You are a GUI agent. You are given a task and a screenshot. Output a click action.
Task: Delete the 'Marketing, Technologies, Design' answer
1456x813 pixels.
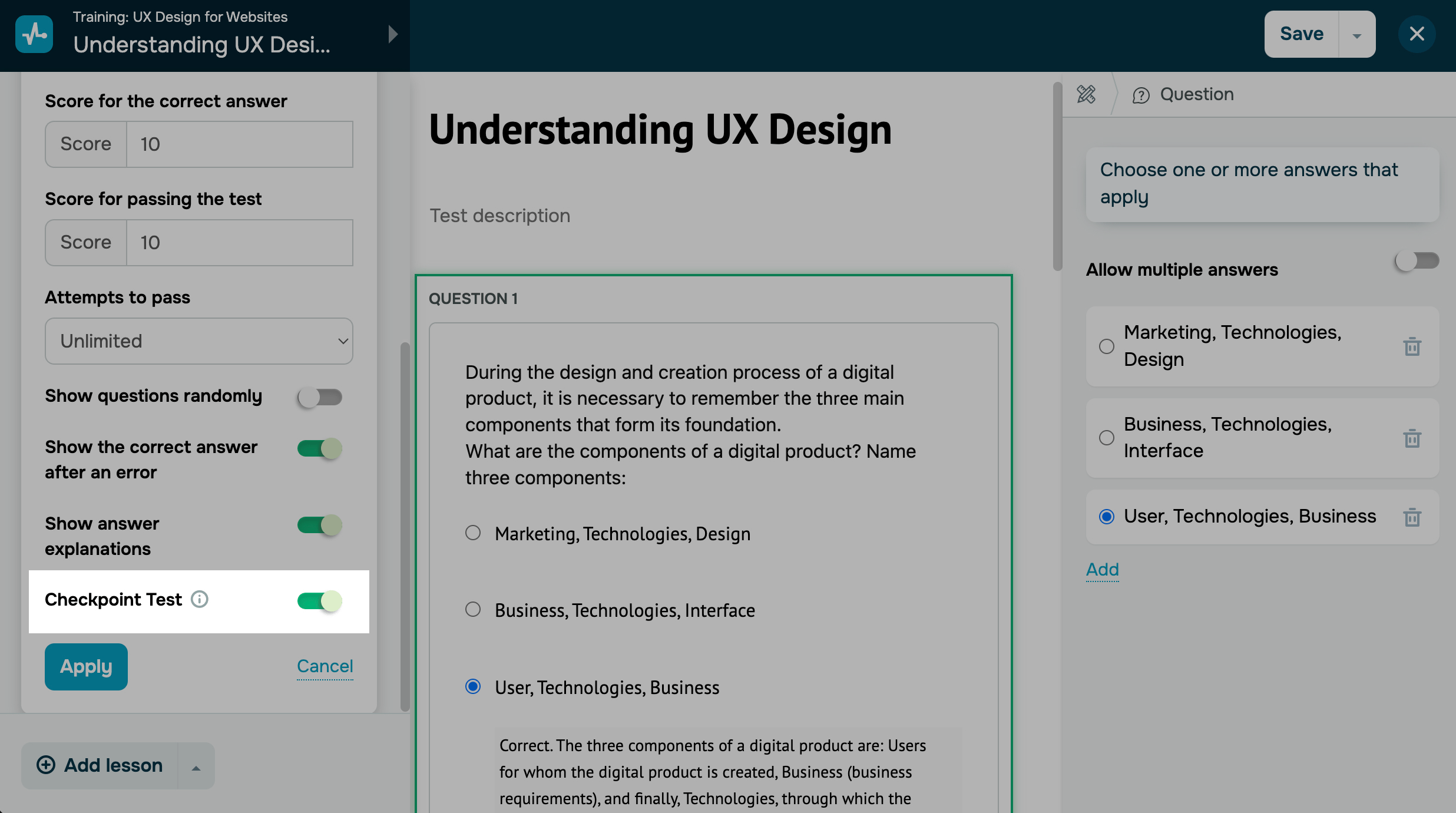tap(1412, 346)
